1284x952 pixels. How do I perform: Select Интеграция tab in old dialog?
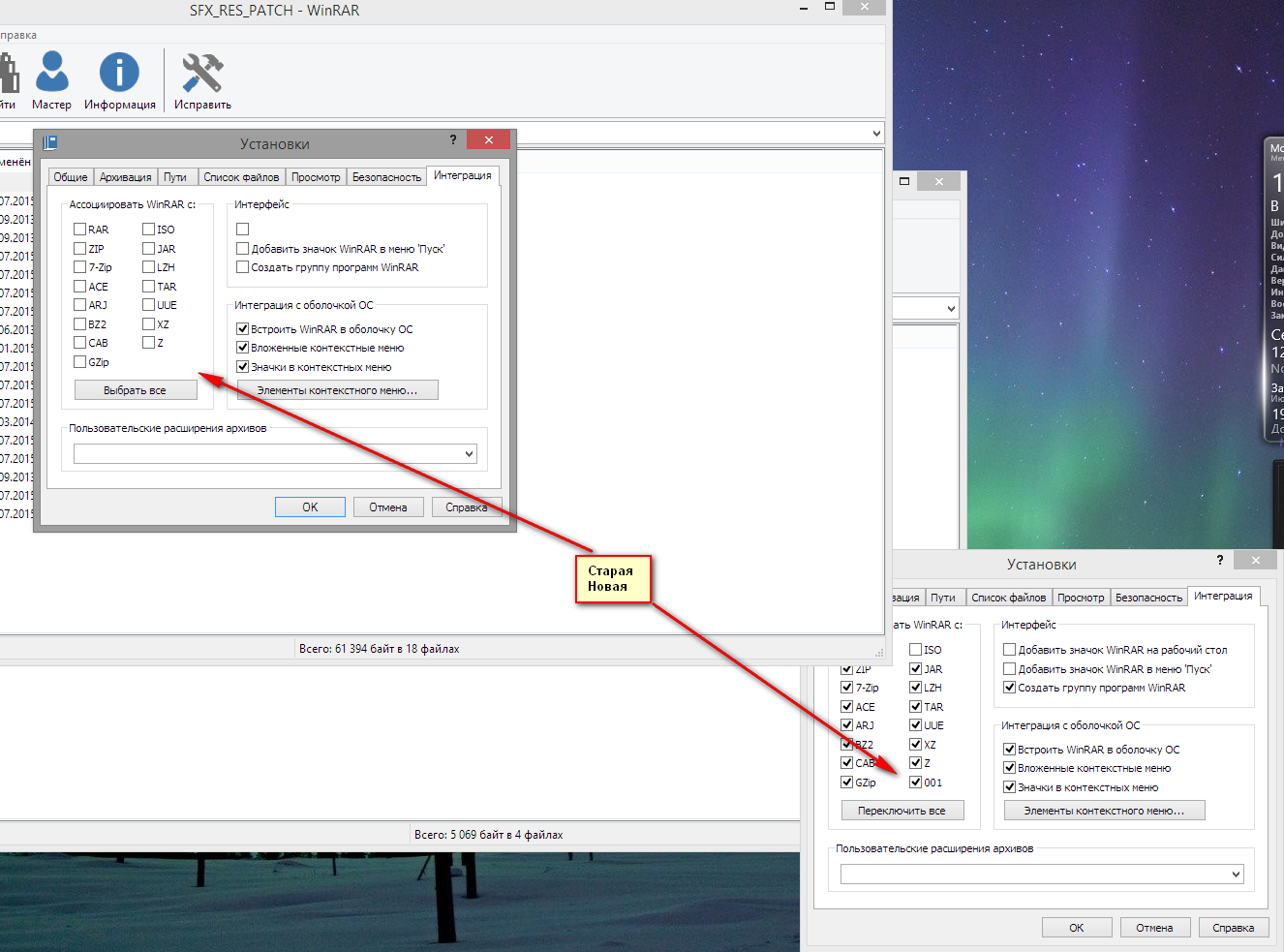click(463, 175)
